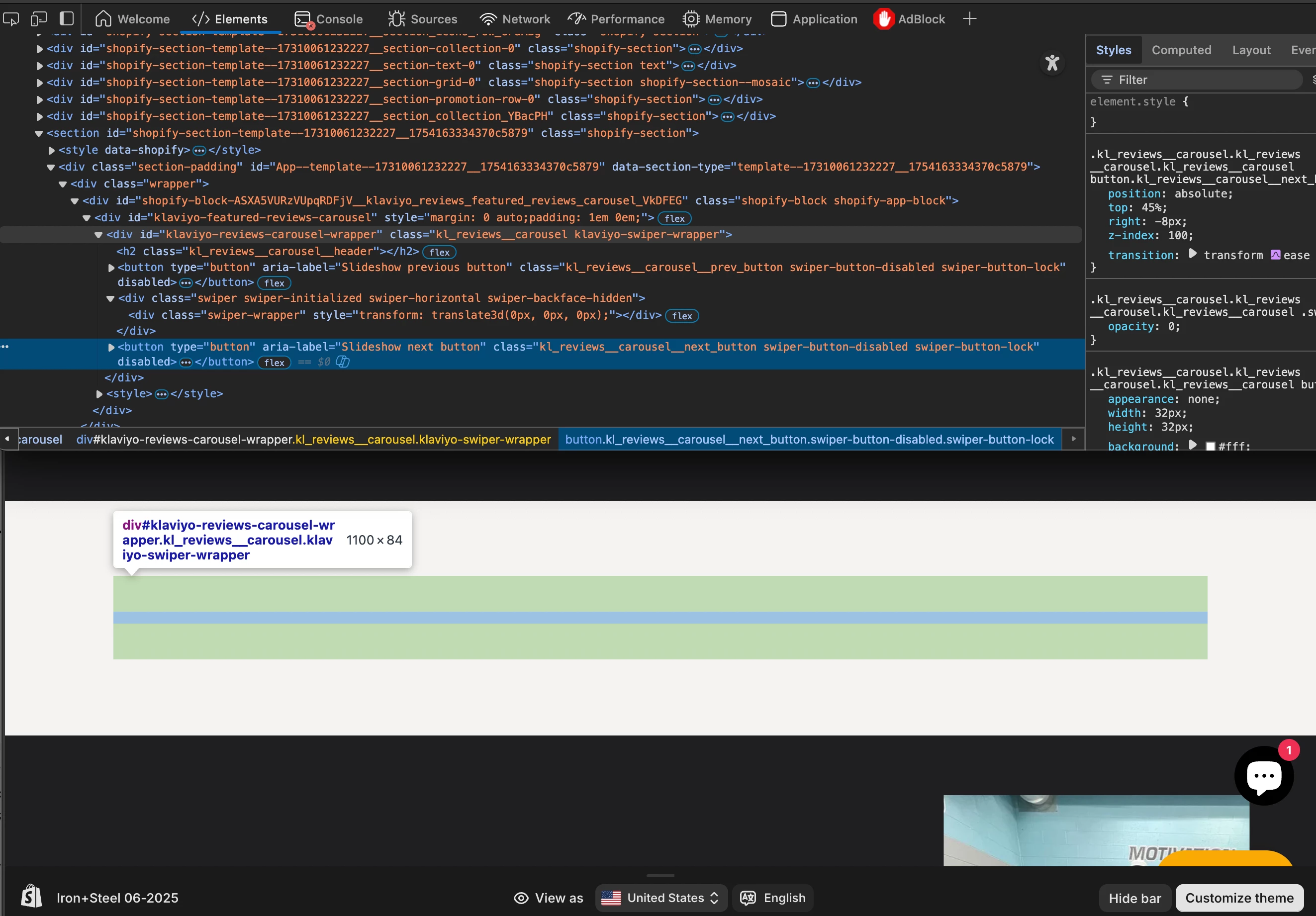1316x916 pixels.
Task: Switch to the Console tab
Action: click(328, 19)
